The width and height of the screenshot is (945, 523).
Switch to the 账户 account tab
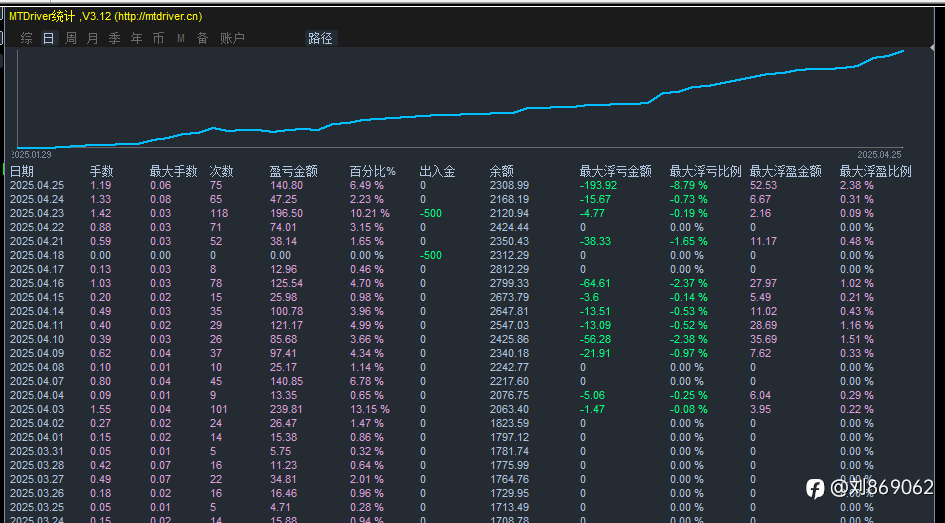tap(231, 38)
